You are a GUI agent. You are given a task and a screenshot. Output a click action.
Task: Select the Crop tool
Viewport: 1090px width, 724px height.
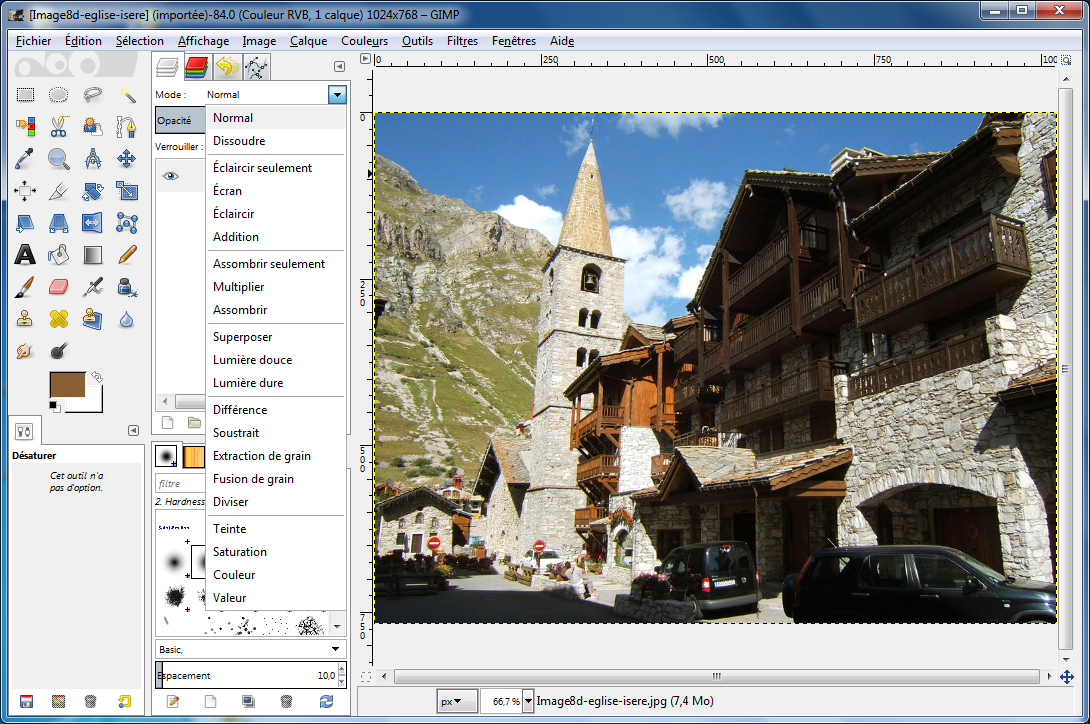[58, 191]
